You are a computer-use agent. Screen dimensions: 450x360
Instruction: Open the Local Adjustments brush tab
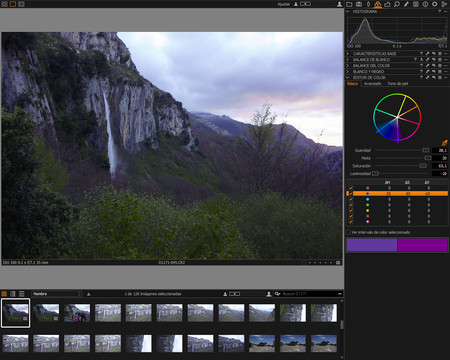click(x=406, y=4)
